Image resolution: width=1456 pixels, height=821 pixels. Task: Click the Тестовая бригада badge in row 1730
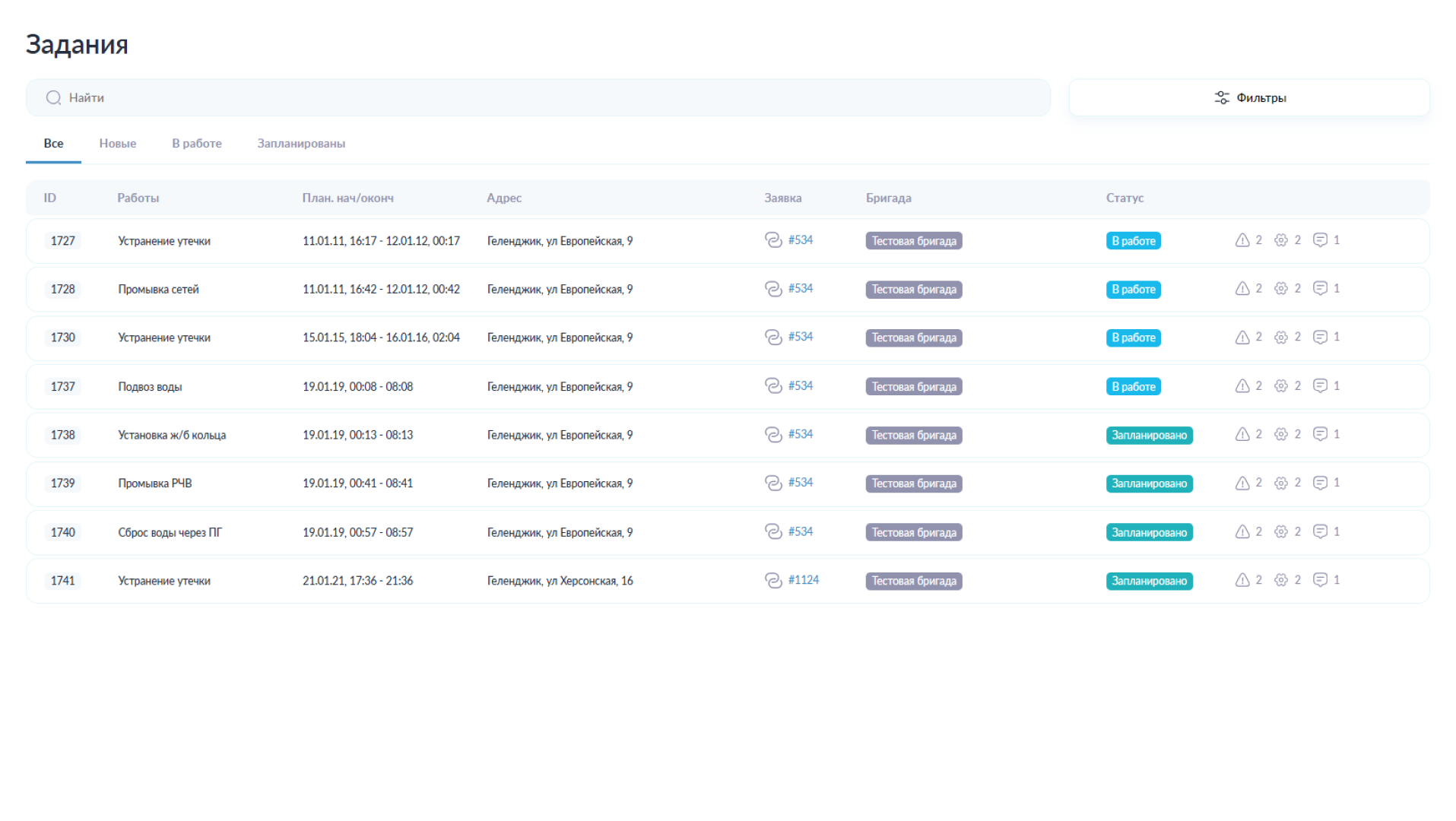[x=913, y=338]
